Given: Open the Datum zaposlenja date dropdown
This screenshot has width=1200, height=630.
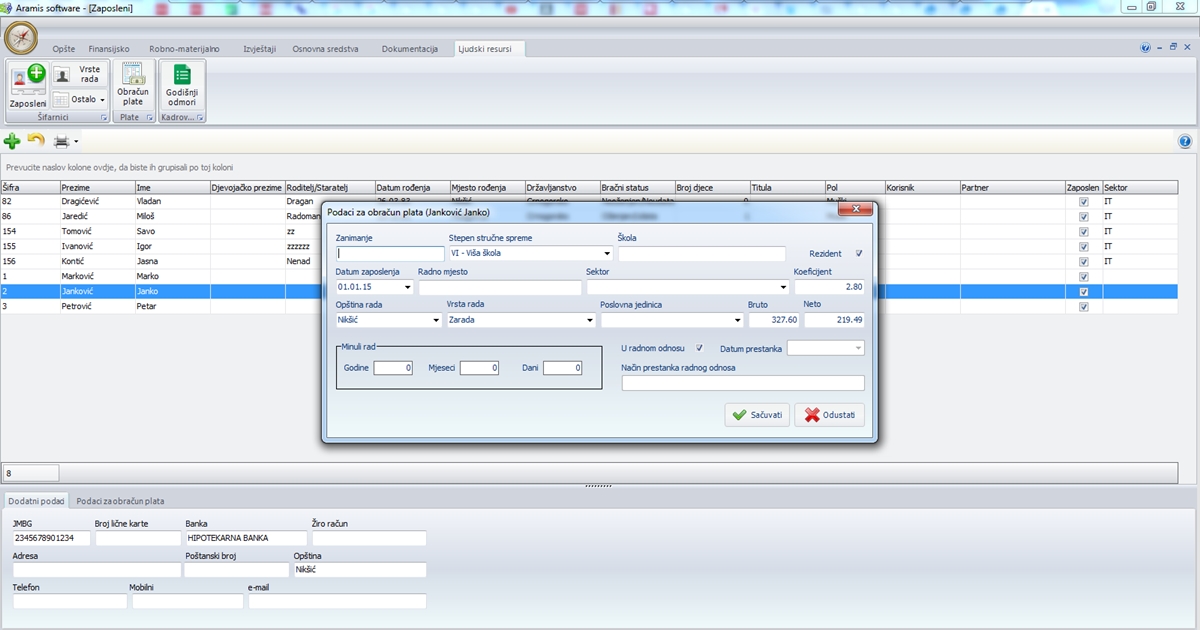Looking at the screenshot, I should [x=407, y=287].
